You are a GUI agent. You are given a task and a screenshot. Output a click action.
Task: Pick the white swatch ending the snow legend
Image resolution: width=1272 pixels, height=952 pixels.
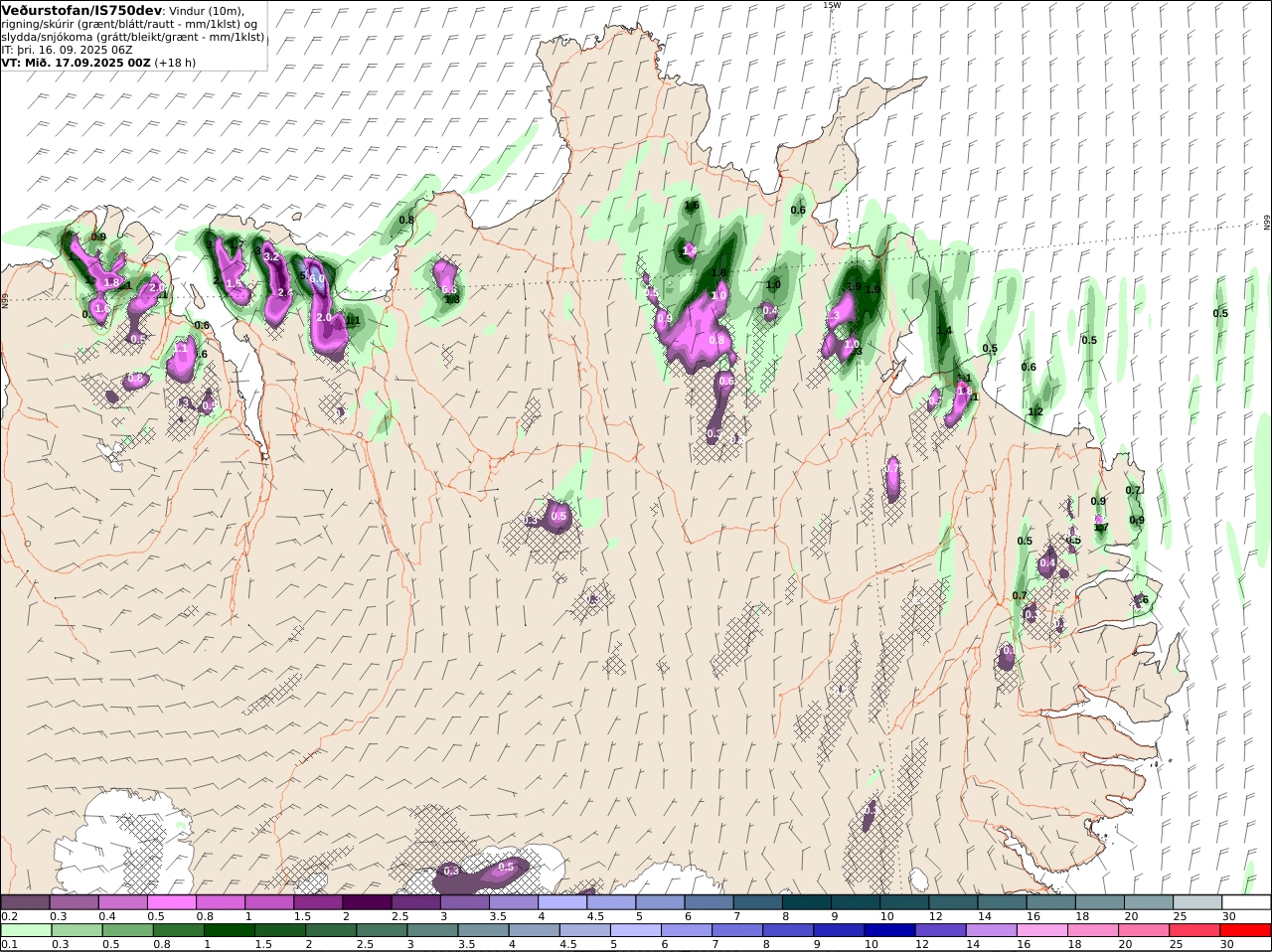(x=1246, y=902)
